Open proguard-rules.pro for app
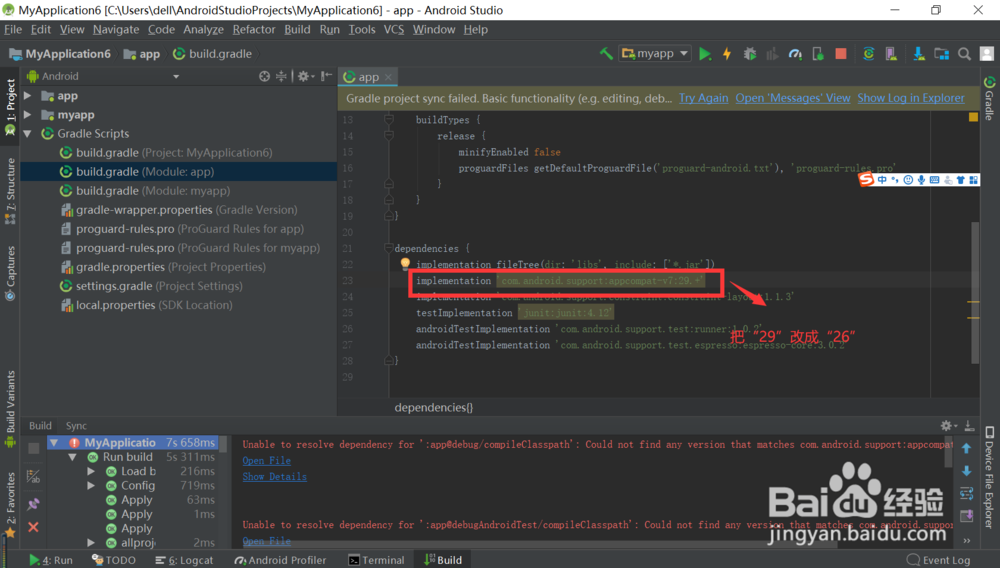 [182, 229]
